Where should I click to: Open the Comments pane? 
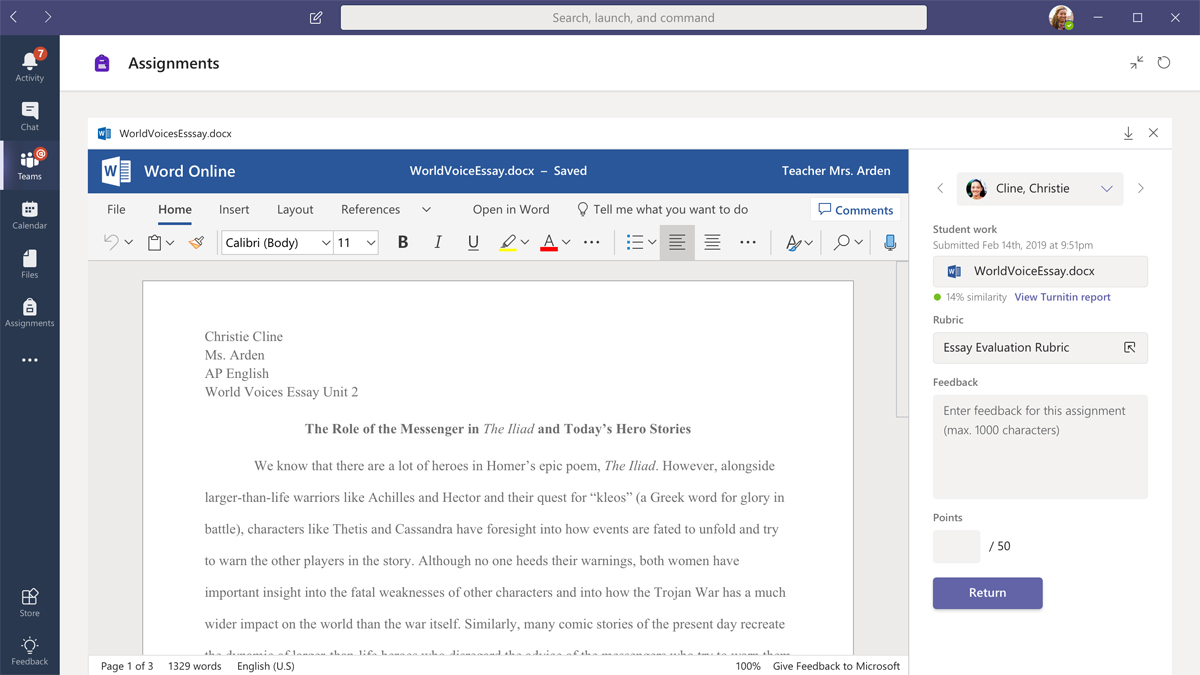point(855,210)
